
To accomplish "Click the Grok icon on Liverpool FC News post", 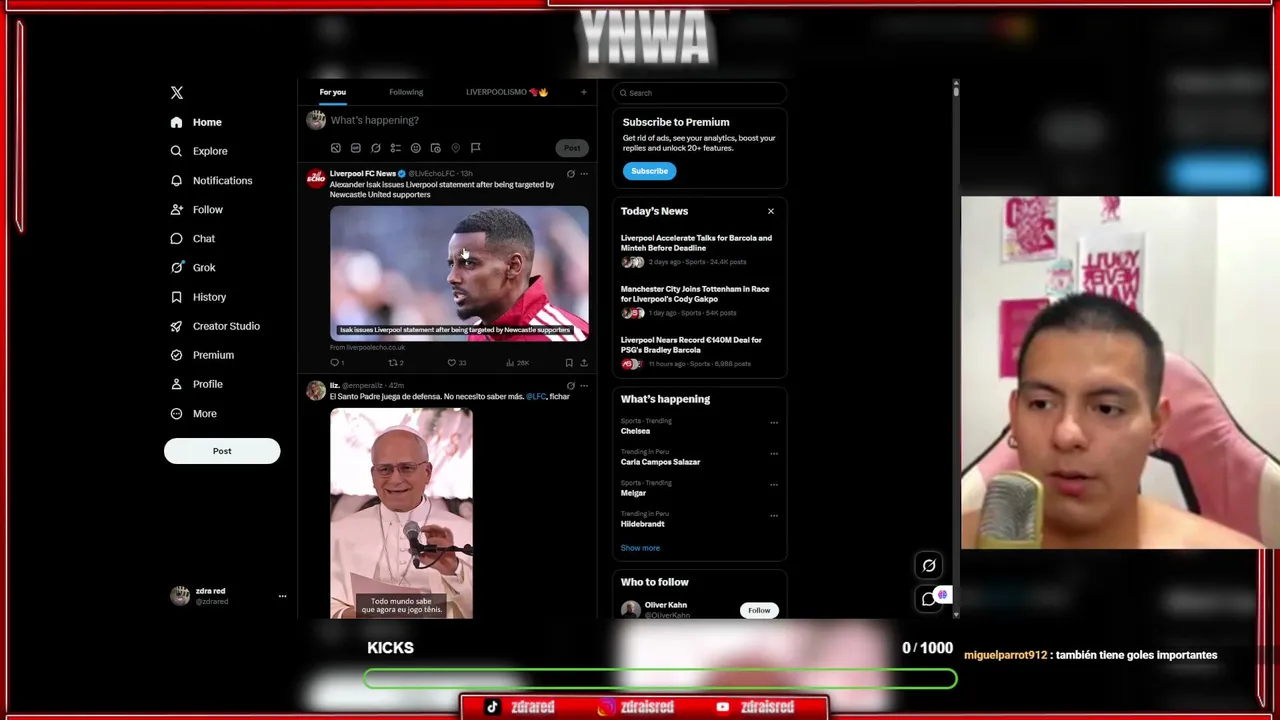I will pyautogui.click(x=571, y=174).
